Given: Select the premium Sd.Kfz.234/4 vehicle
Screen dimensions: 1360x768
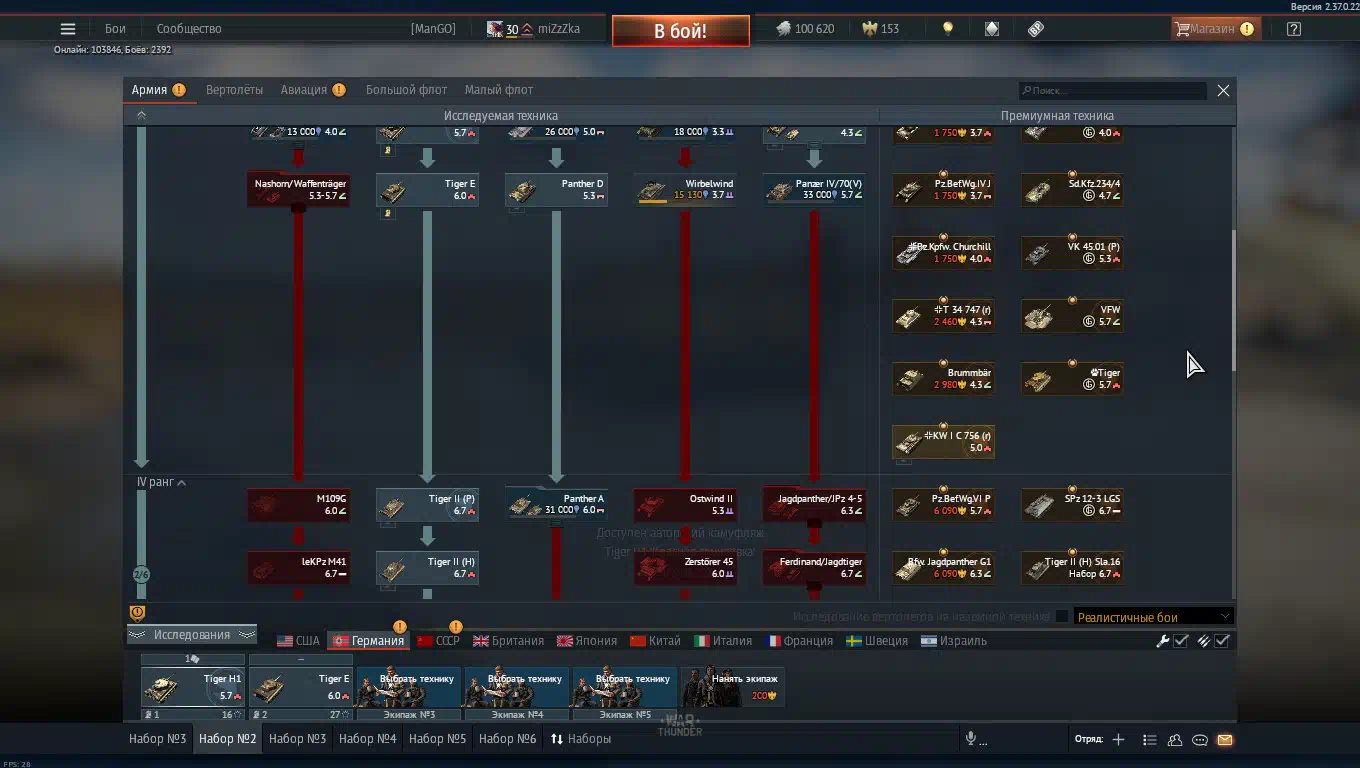Looking at the screenshot, I should click(x=1072, y=190).
